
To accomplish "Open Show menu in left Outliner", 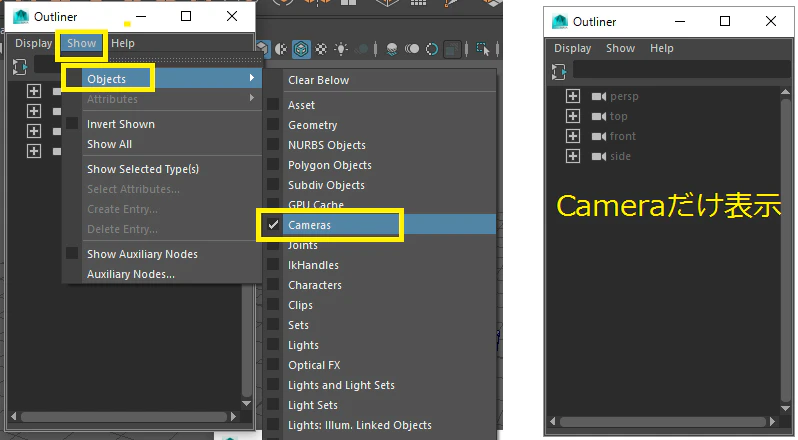I will click(81, 43).
